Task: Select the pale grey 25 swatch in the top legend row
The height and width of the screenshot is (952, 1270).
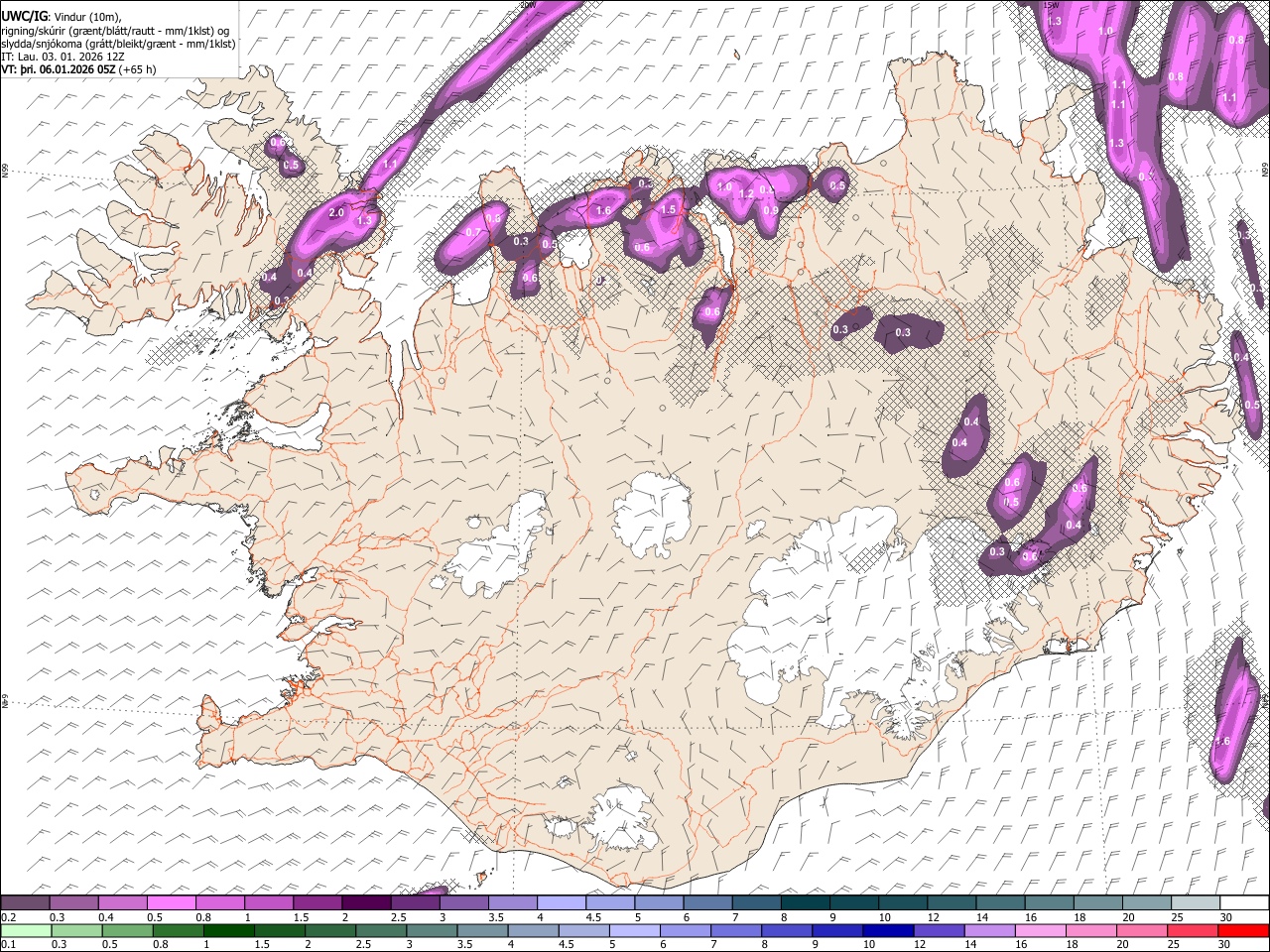Action: pos(1197,902)
